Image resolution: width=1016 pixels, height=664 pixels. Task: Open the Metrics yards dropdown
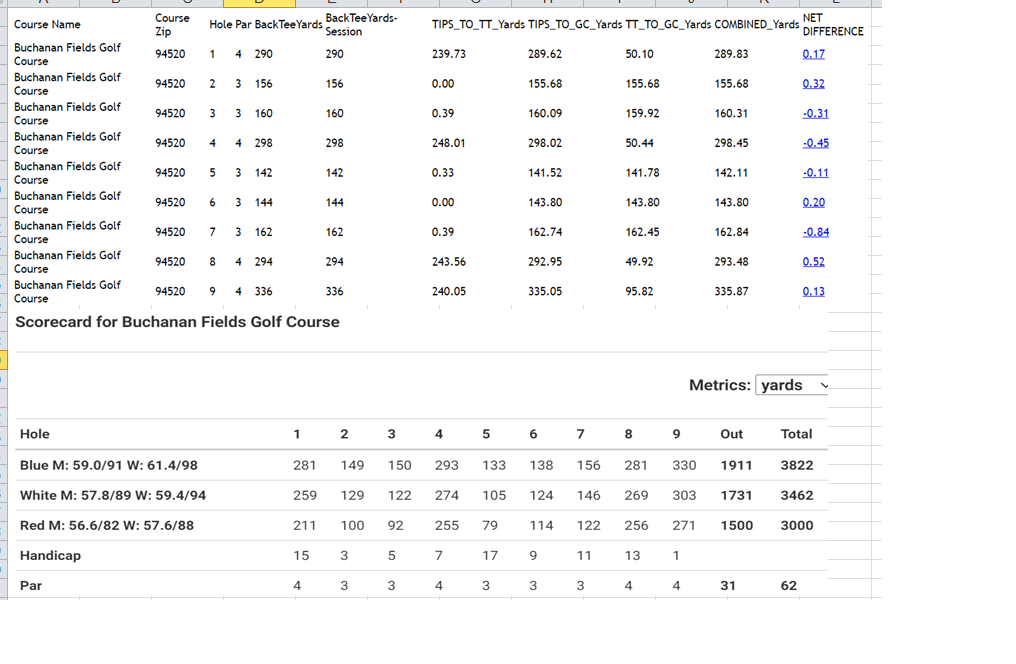coord(792,385)
